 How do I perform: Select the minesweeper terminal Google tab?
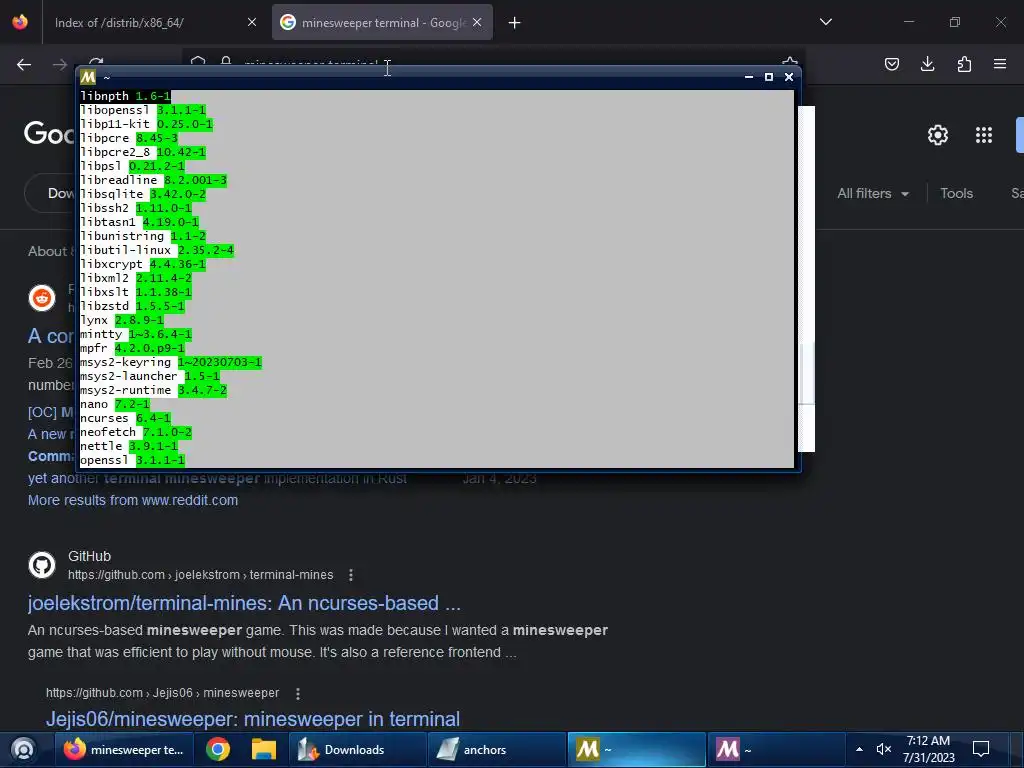[382, 23]
